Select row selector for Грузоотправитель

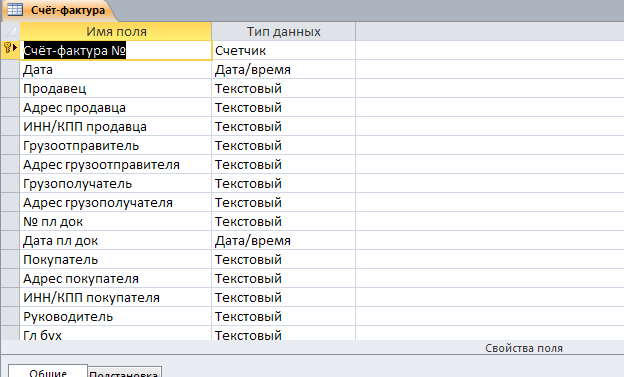10,146
